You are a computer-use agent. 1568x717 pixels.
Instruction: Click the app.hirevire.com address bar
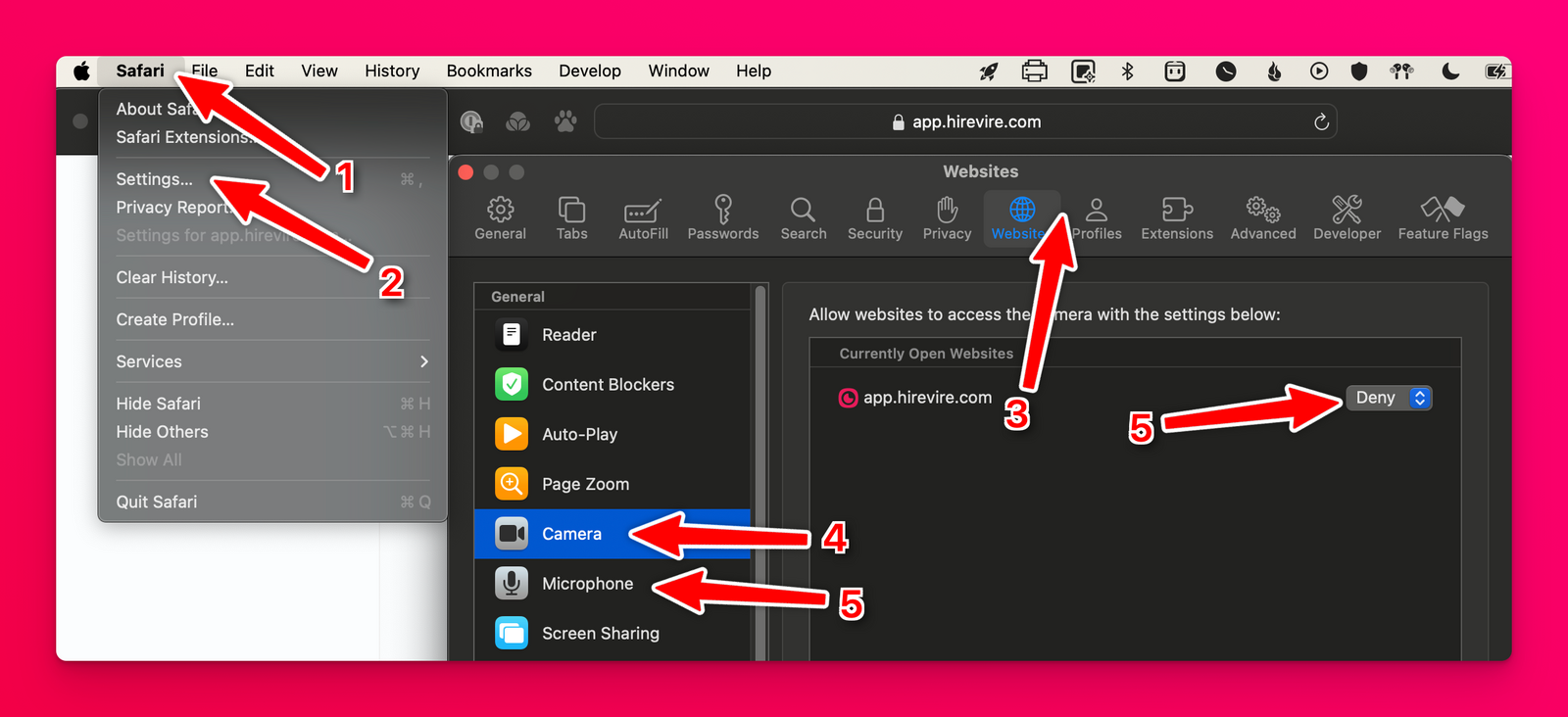pyautogui.click(x=965, y=121)
